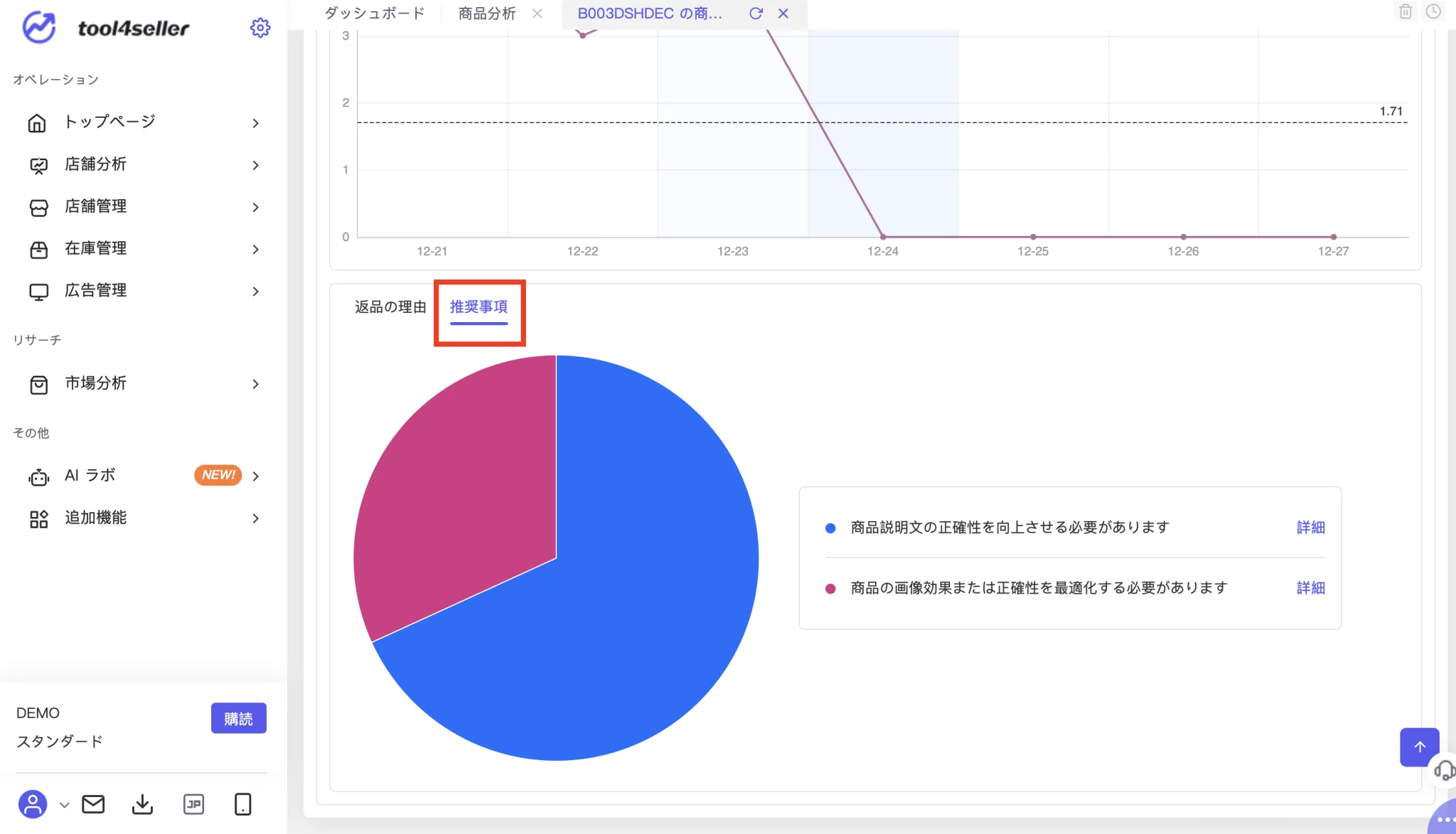The height and width of the screenshot is (834, 1456).
Task: Click the 12-26 data point on chart
Action: click(1183, 237)
